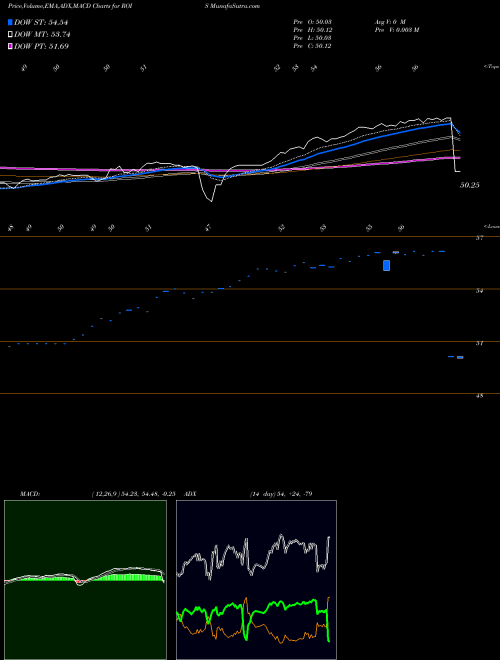This screenshot has width=500, height=660.
Task: Click the 50.25 last price label
Action: [x=469, y=185]
